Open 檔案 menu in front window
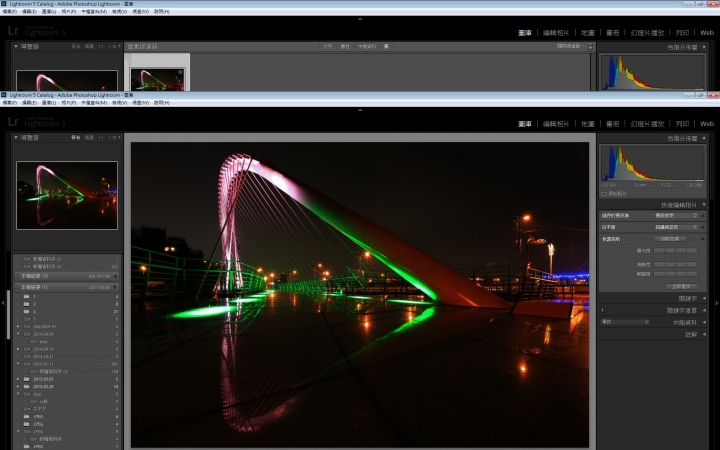 coord(9,103)
